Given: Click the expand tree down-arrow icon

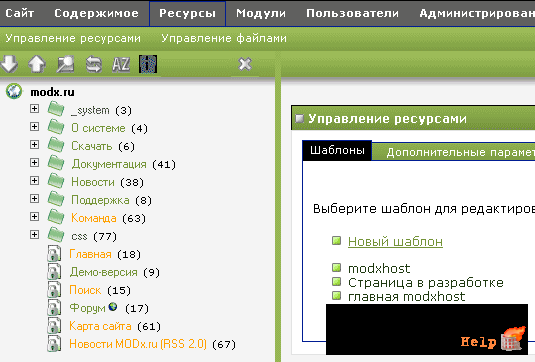Looking at the screenshot, I should (x=9, y=64).
